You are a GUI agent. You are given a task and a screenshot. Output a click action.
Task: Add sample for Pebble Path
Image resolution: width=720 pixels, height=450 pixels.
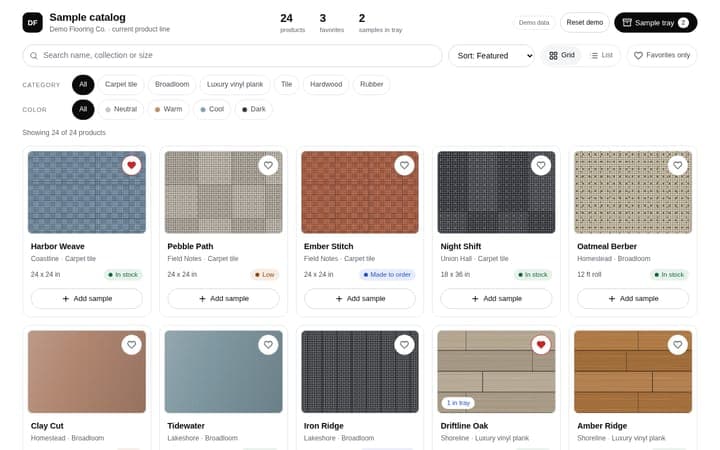223,298
